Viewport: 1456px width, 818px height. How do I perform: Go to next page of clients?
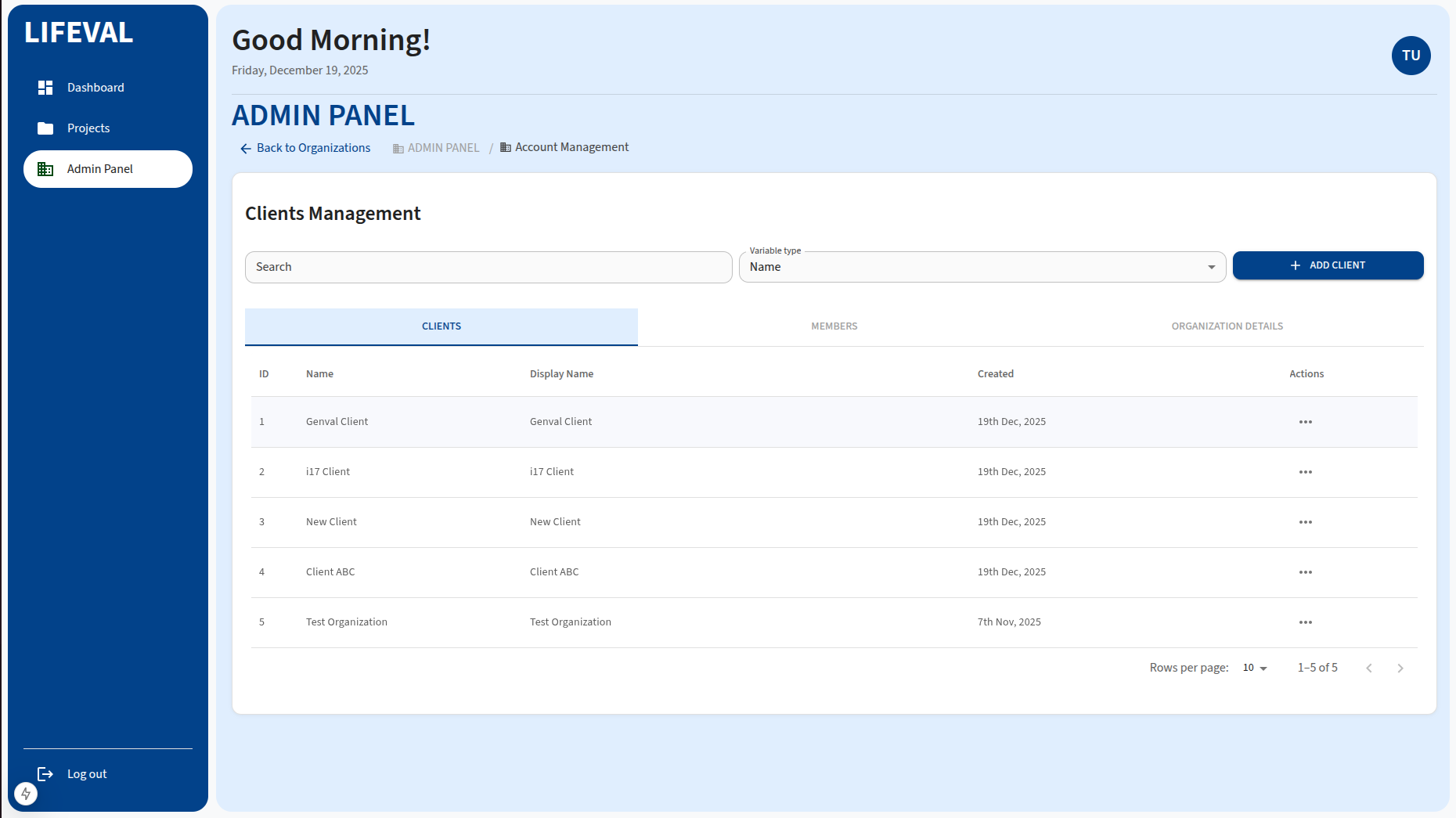pos(1400,668)
